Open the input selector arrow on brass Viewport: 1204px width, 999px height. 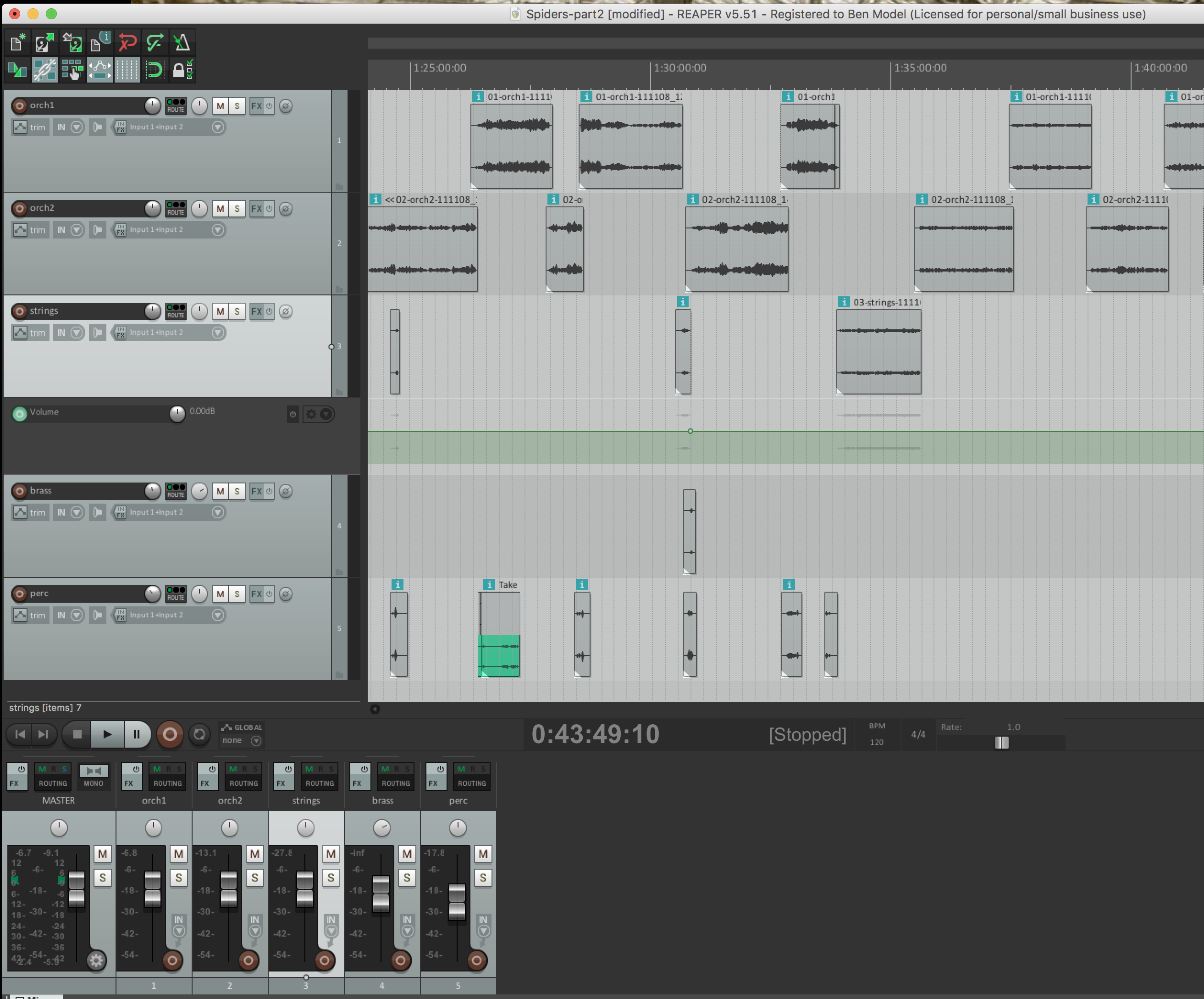[x=218, y=513]
